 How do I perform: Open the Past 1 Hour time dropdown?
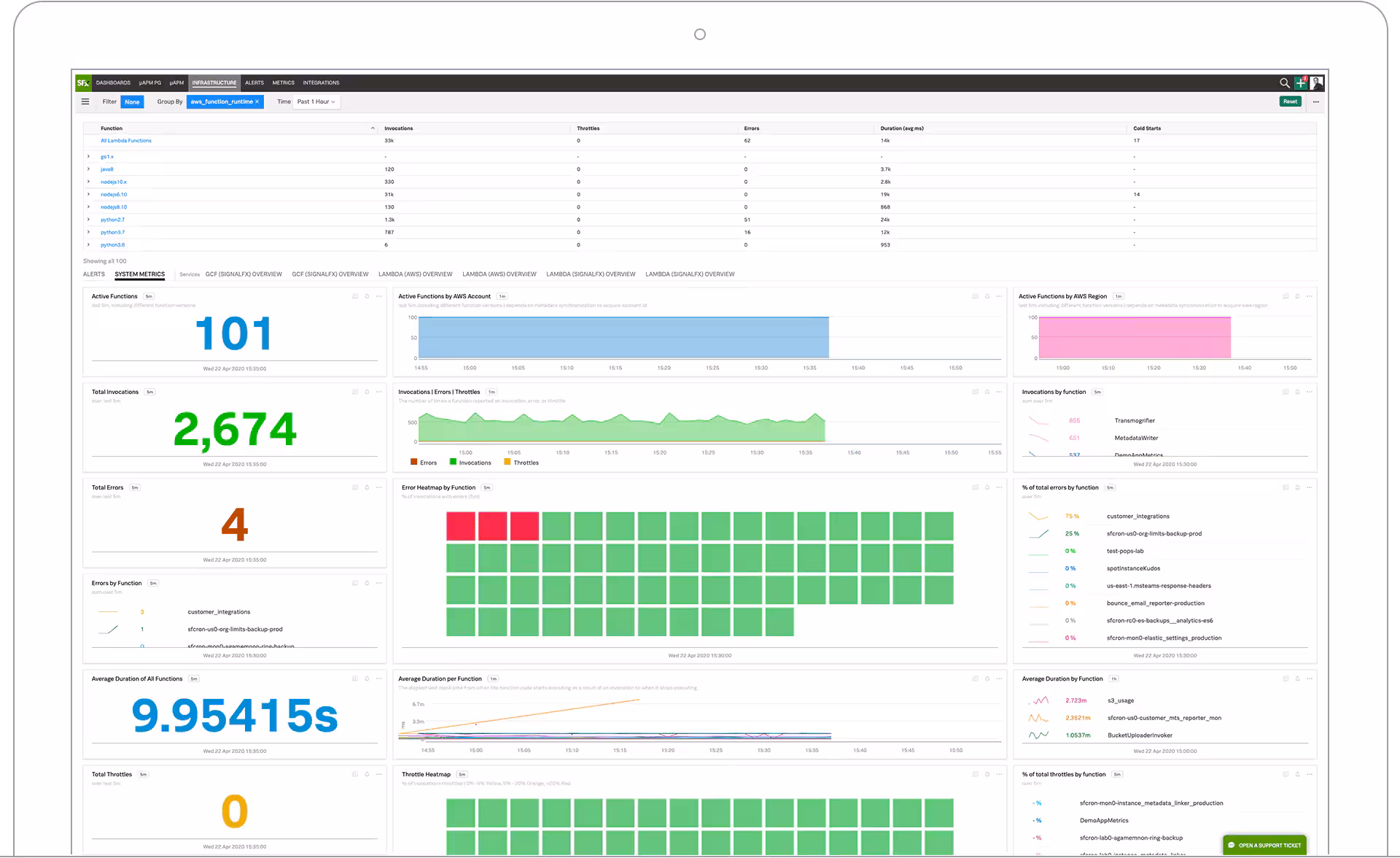(316, 102)
